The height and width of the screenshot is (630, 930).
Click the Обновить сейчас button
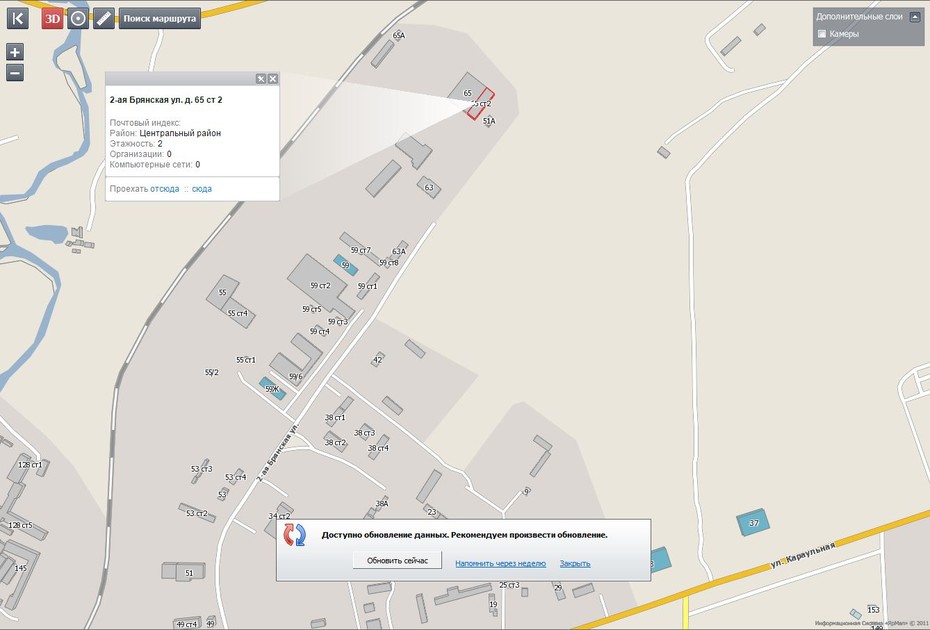(397, 560)
